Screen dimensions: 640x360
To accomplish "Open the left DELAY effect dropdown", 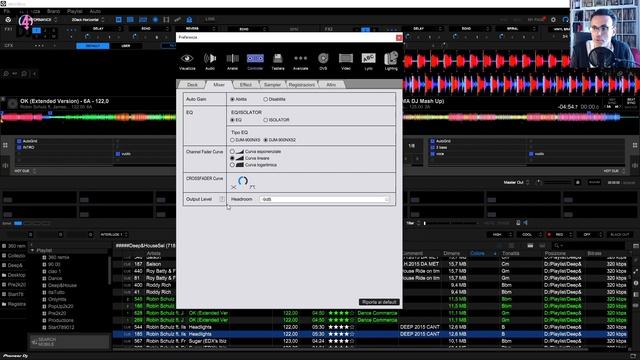I will tap(101, 29).
